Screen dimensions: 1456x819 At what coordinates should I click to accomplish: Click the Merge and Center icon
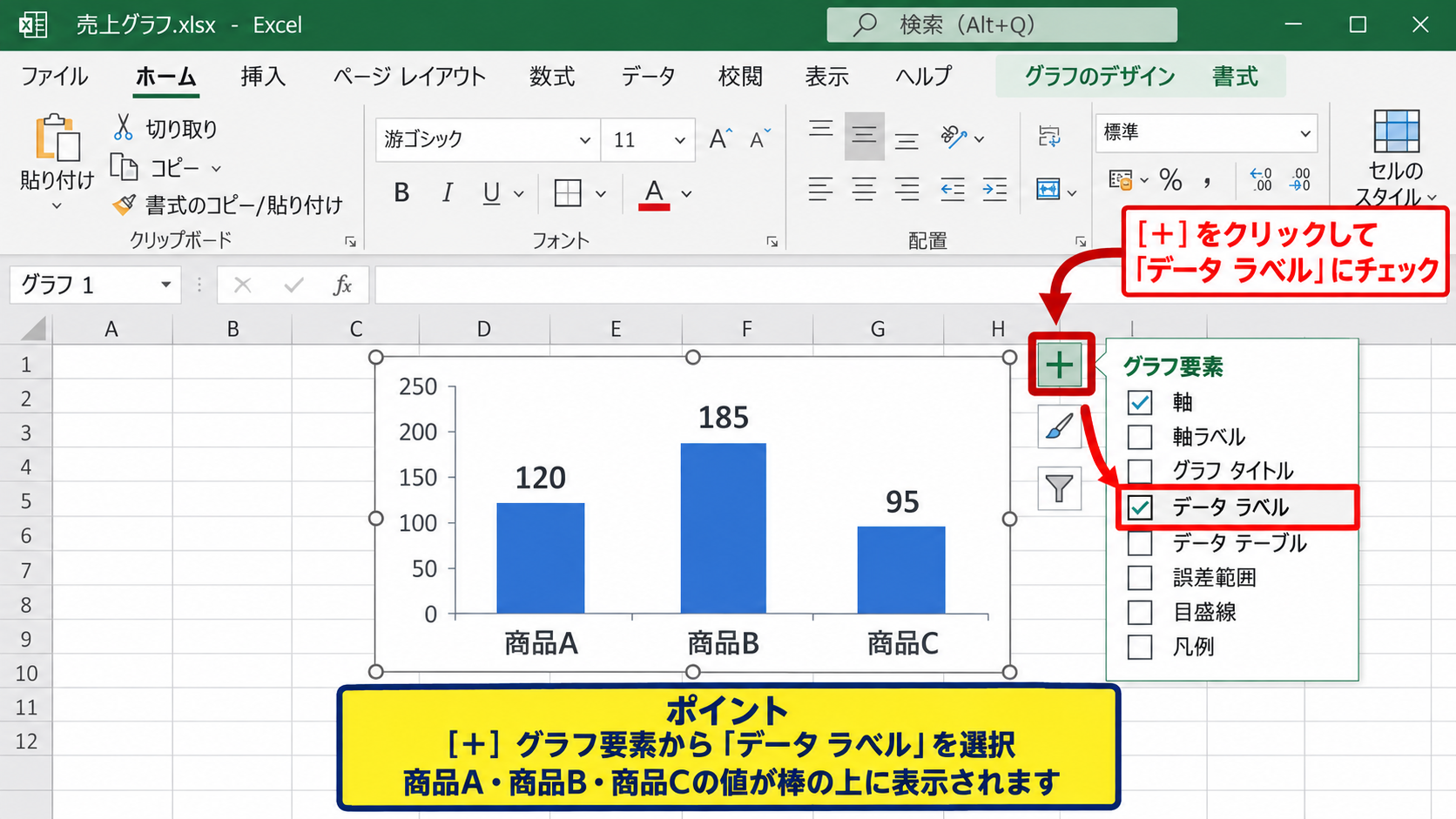(1048, 189)
